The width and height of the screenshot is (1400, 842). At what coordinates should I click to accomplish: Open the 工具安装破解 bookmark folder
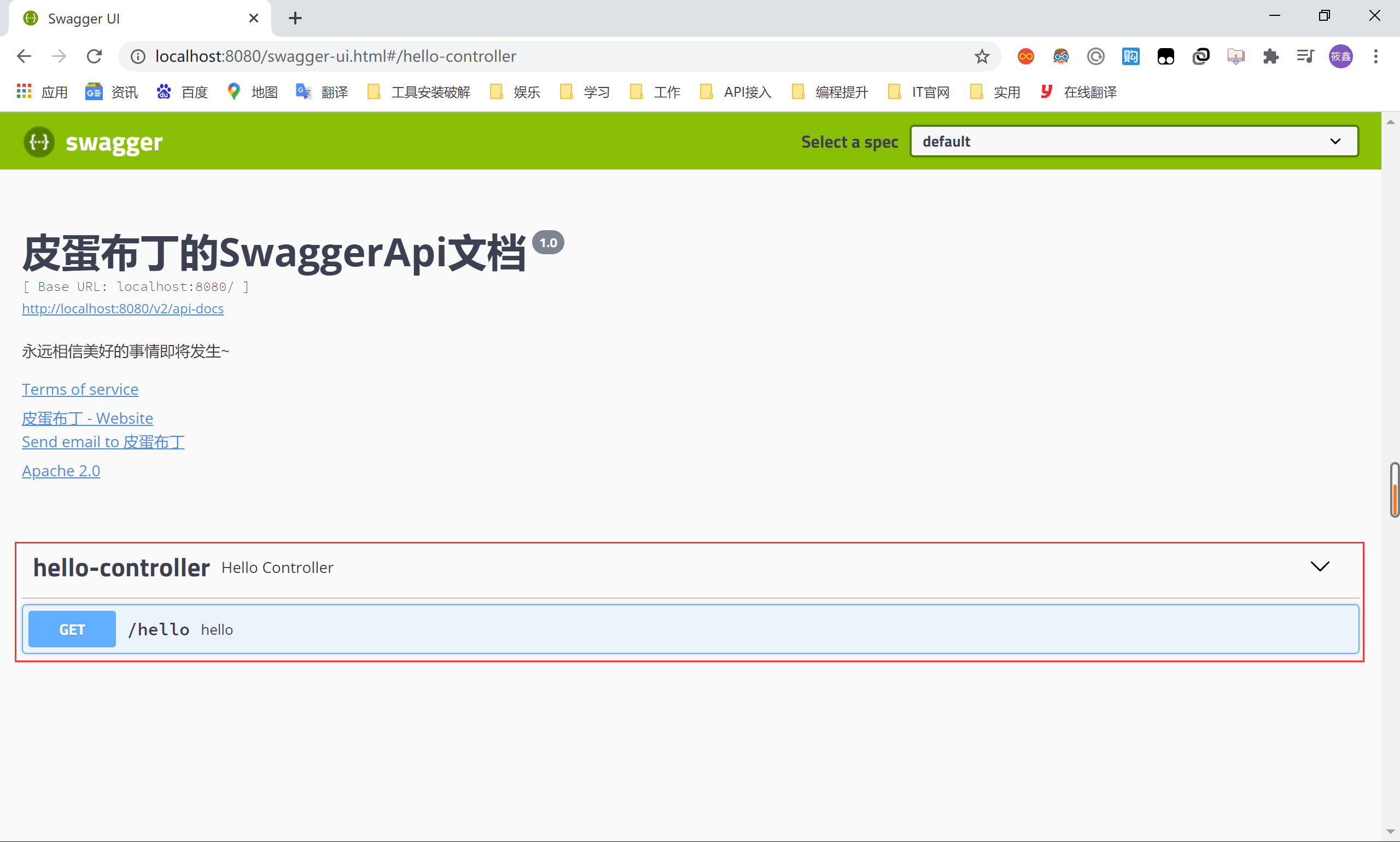point(419,92)
